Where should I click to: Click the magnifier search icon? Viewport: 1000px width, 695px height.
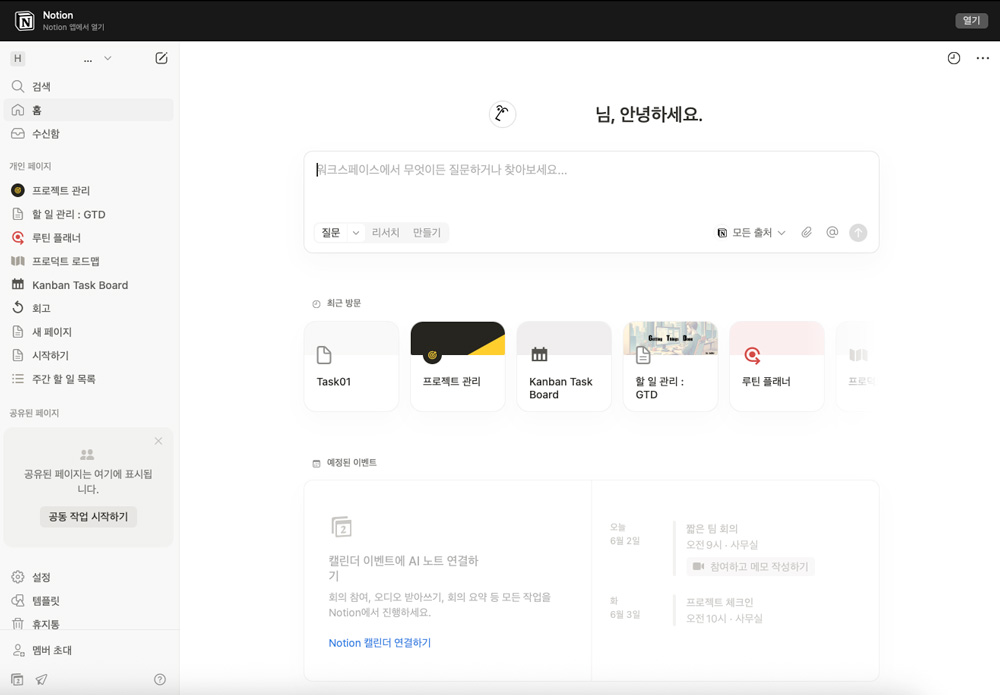[18, 86]
